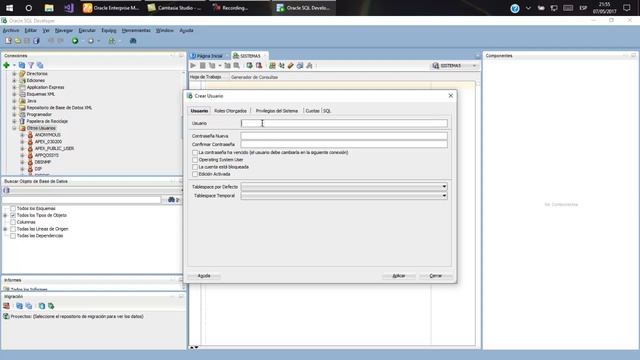
Task: Open the Tablespace Temporal dropdown
Action: (344, 196)
